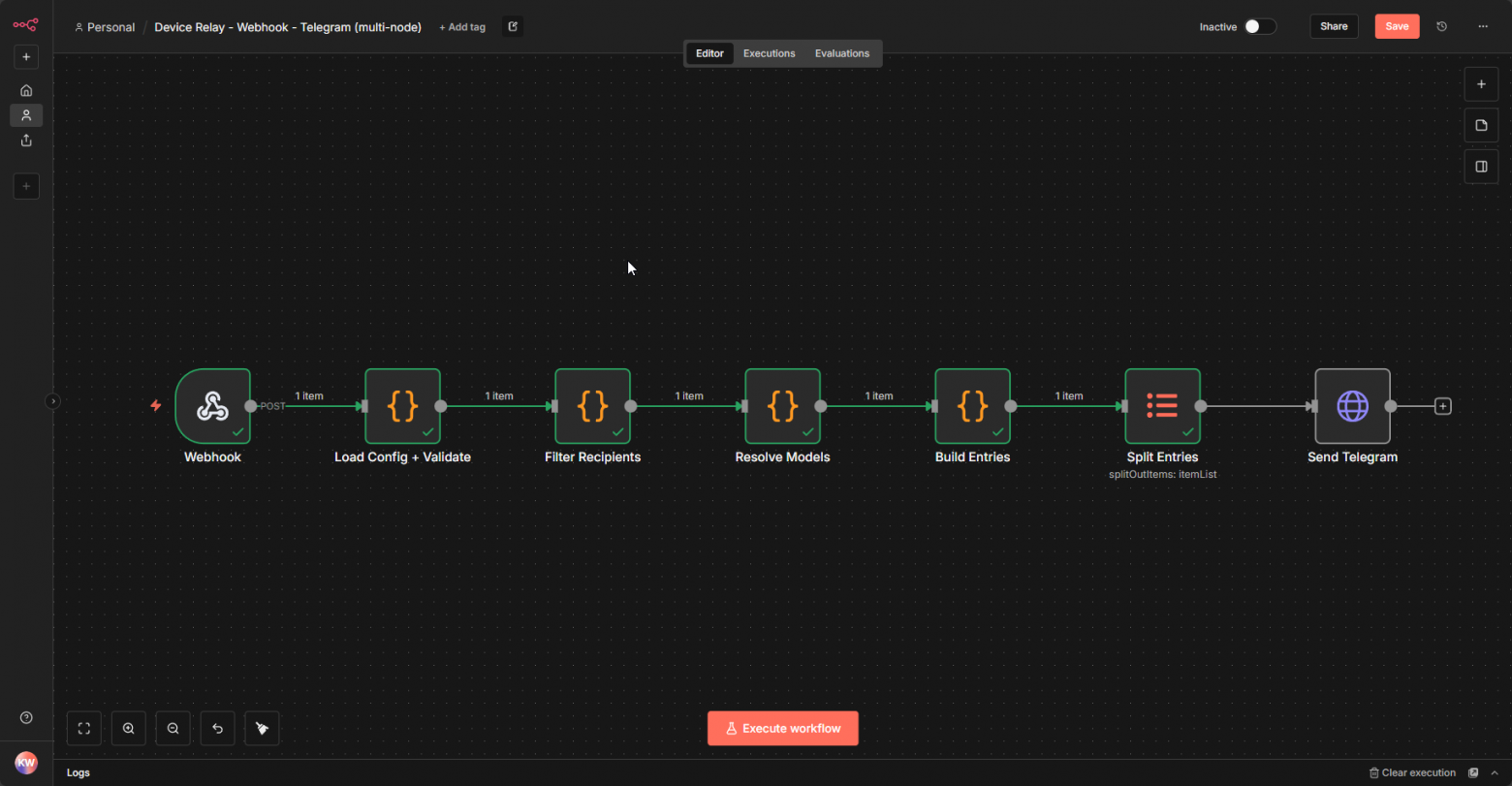
Task: Click the Share button
Action: 1334,26
